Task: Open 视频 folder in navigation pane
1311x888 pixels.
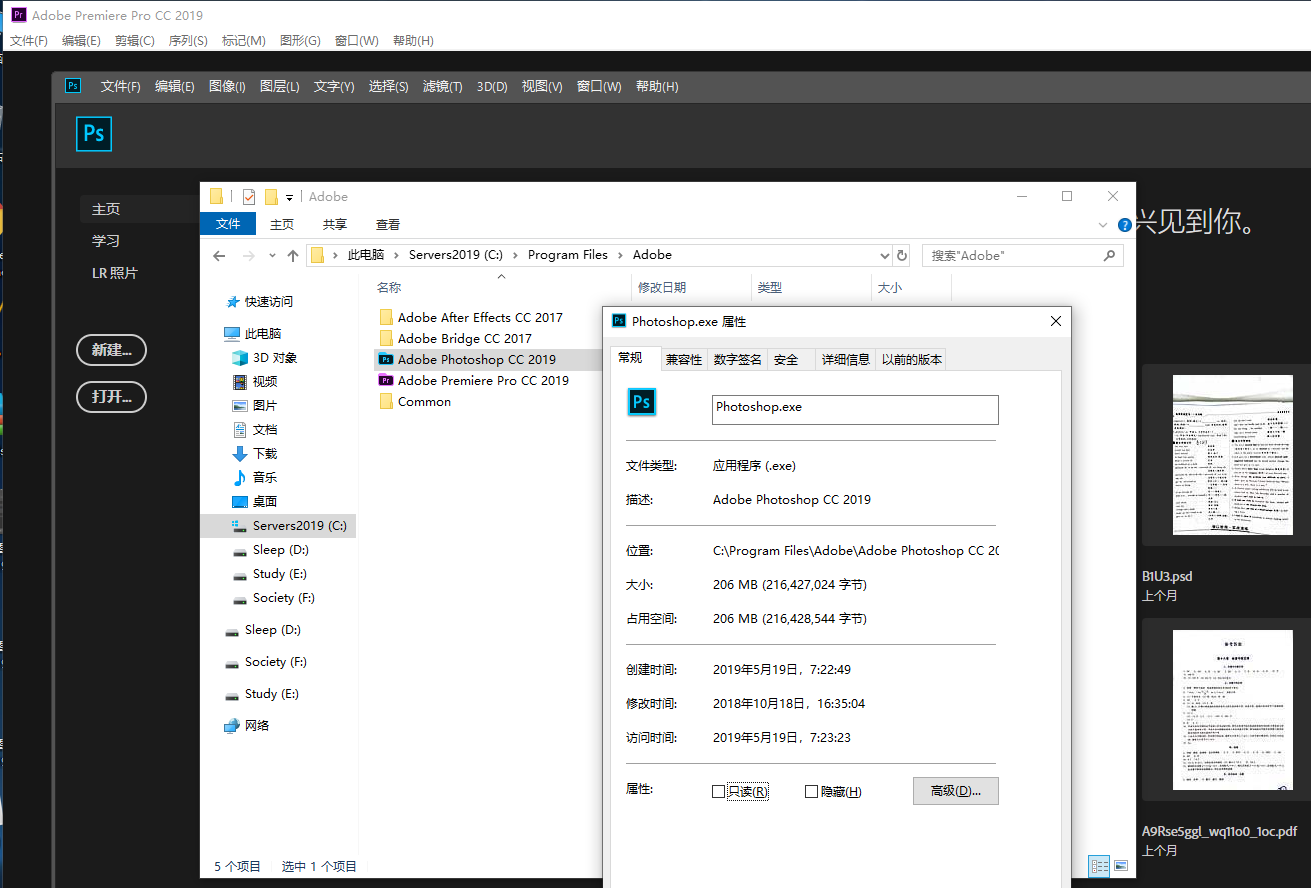Action: (x=254, y=381)
